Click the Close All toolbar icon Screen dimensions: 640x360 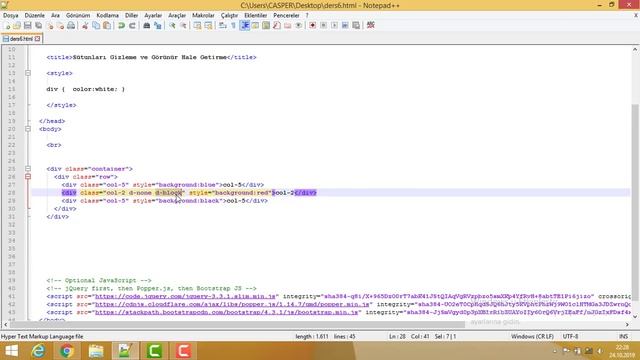[60, 25]
